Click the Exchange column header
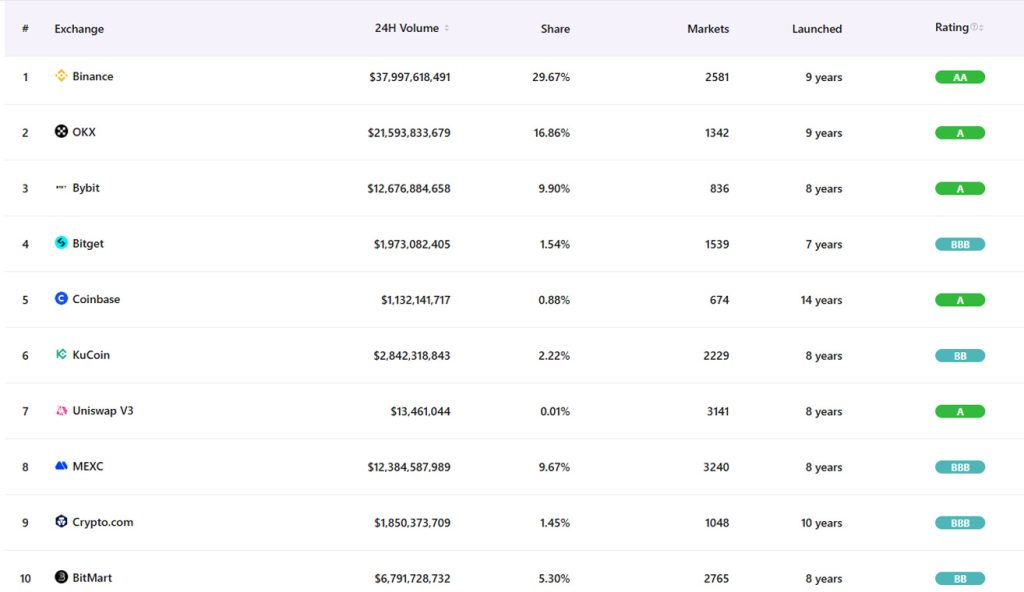 79,29
